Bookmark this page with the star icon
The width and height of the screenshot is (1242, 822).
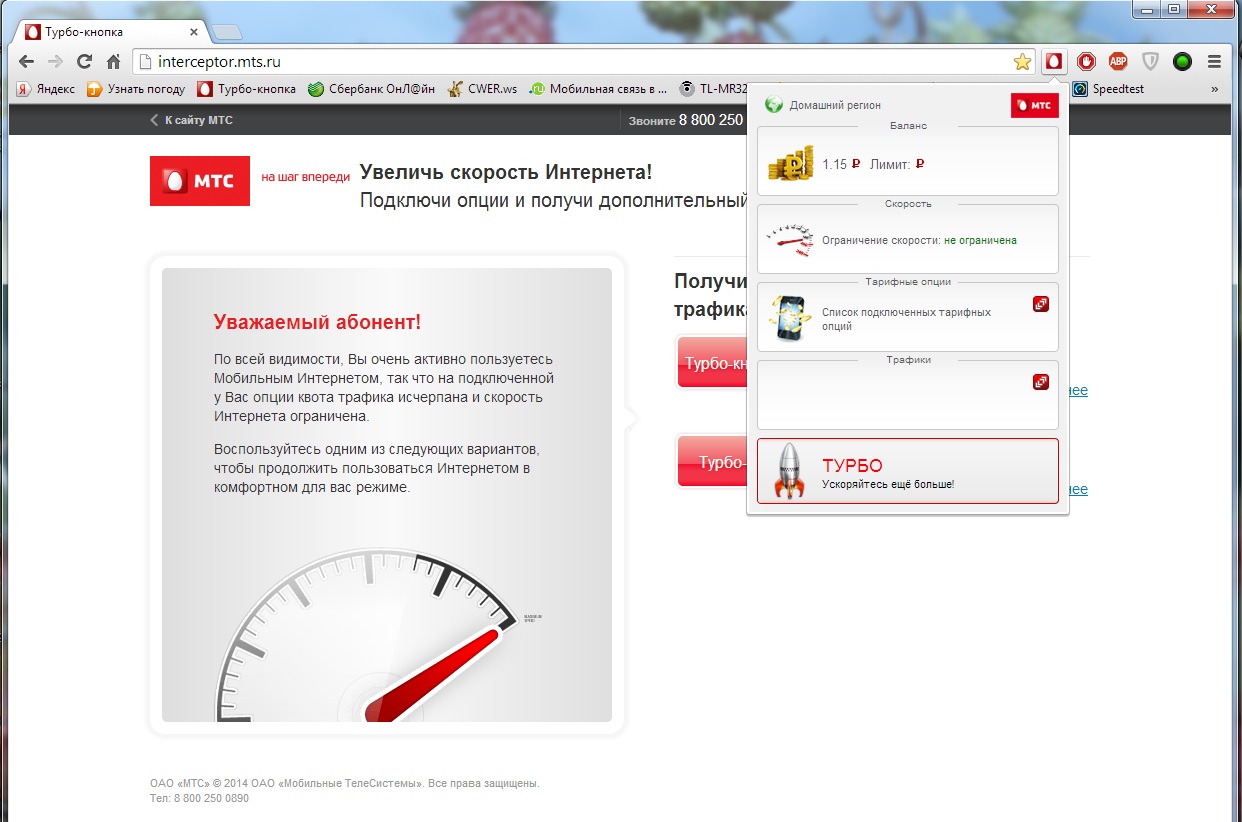coord(1022,62)
